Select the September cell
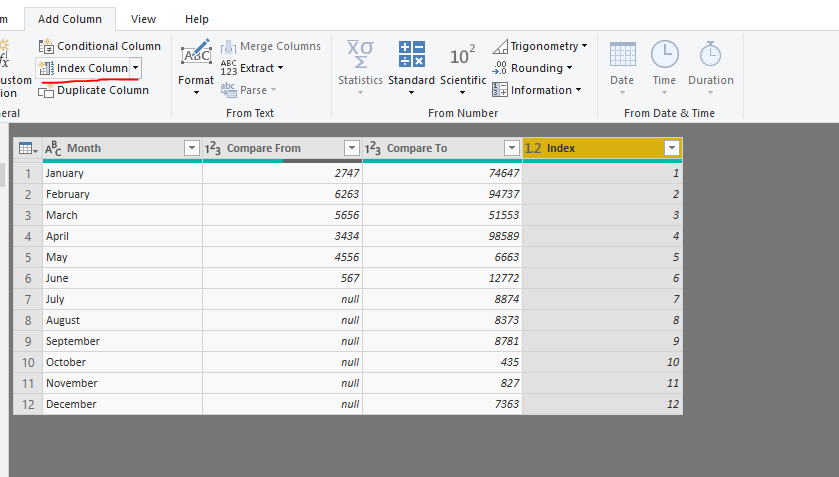Viewport: 839px width, 477px height. click(x=122, y=341)
